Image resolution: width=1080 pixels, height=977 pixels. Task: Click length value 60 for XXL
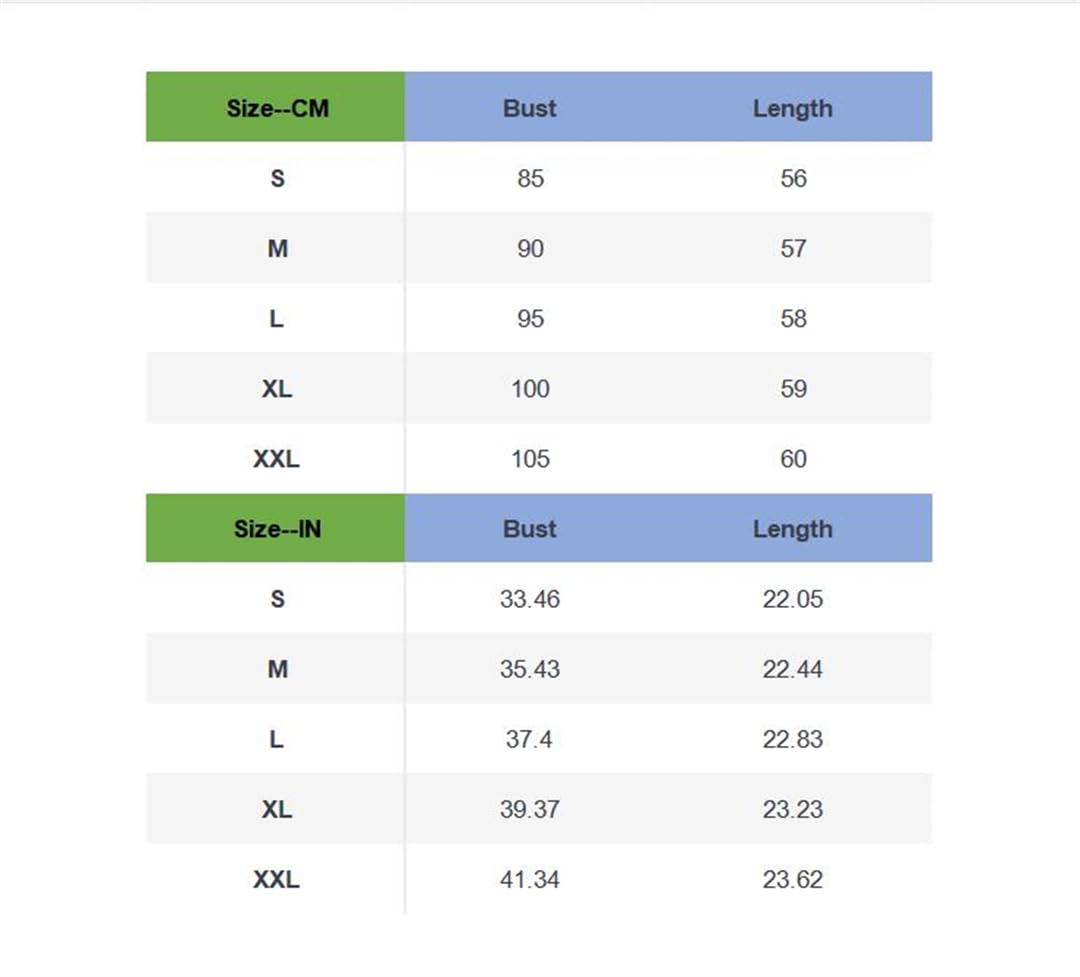click(793, 459)
